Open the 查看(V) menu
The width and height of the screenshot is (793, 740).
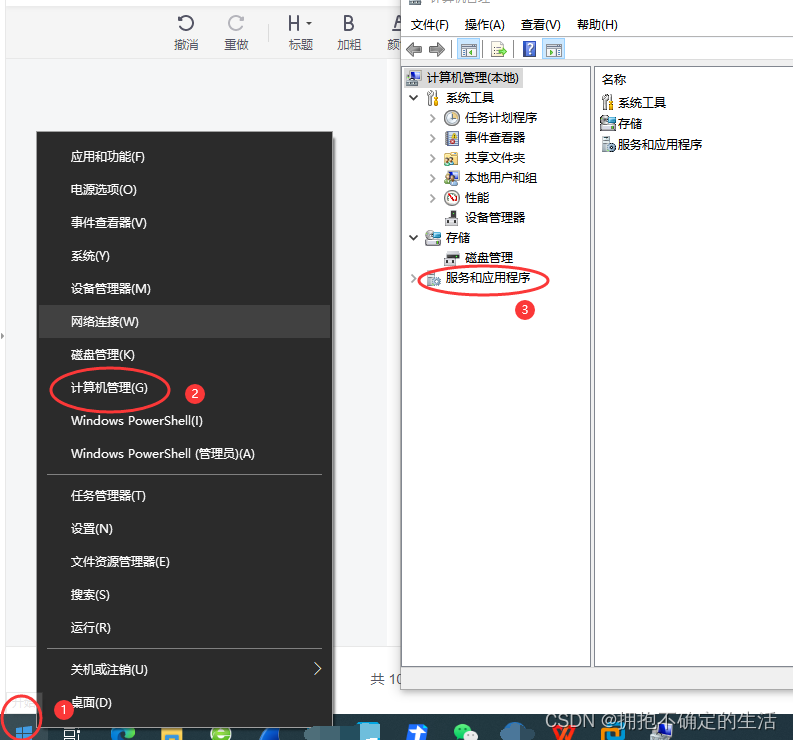click(541, 25)
